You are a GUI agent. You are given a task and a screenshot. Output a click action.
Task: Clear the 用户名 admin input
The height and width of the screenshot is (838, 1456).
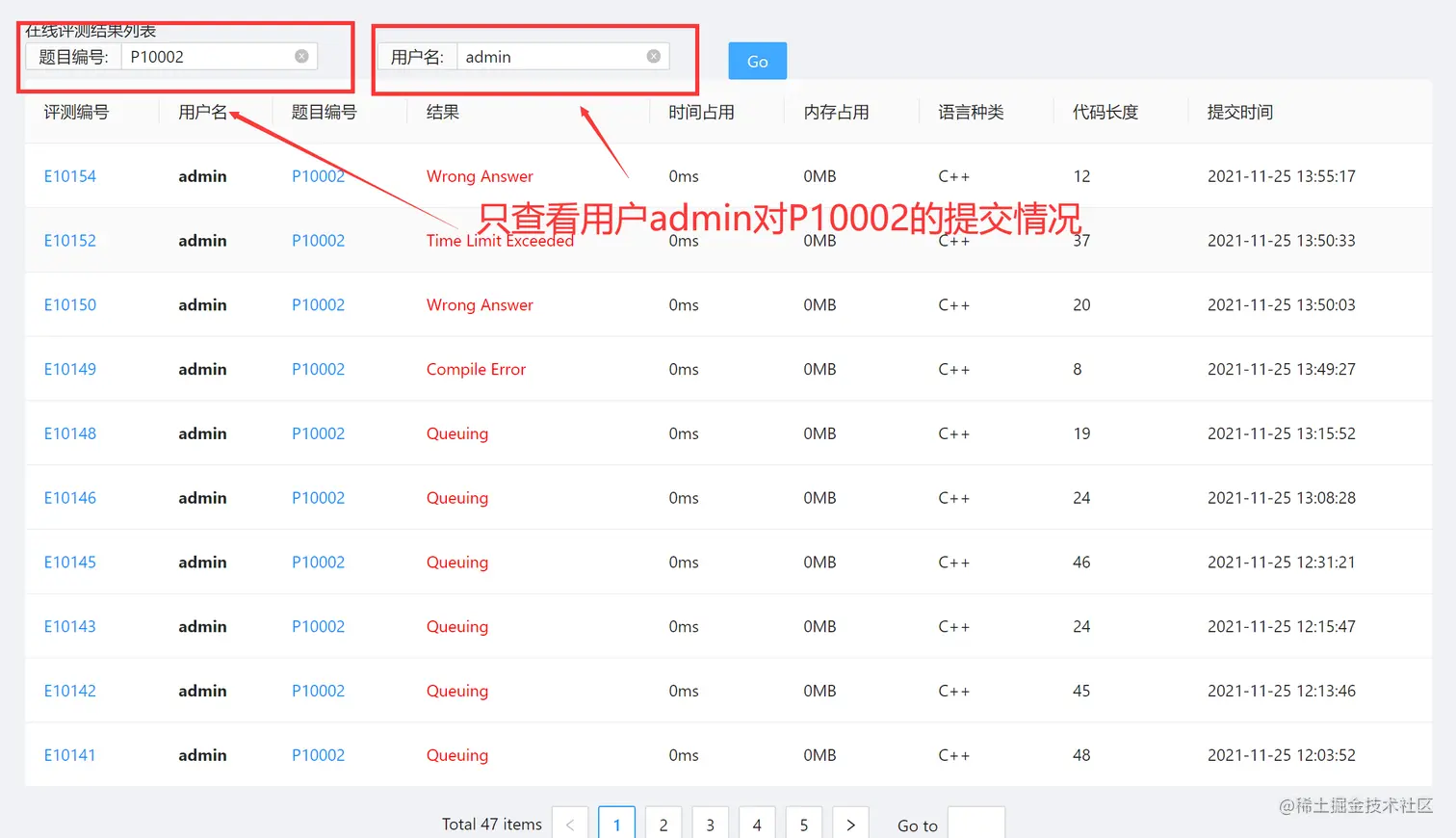[653, 57]
